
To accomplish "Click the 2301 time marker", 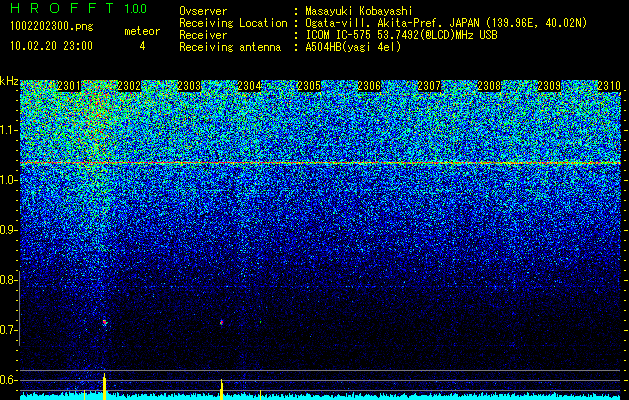I will [69, 86].
